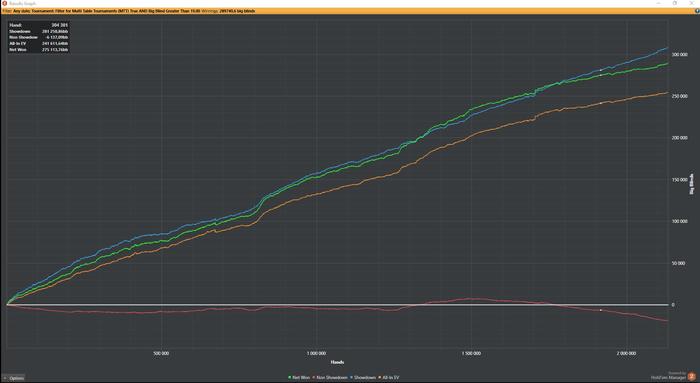
Task: Click the Net Won value in stats box
Action: 55,50
